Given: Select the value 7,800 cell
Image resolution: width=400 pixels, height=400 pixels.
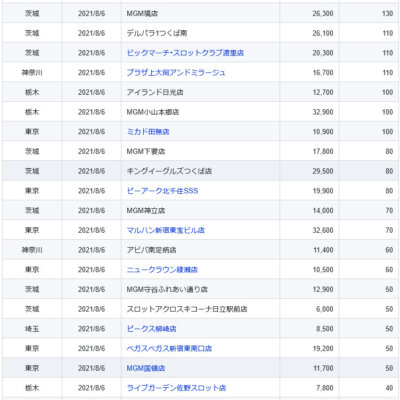Looking at the screenshot, I should pyautogui.click(x=309, y=388).
